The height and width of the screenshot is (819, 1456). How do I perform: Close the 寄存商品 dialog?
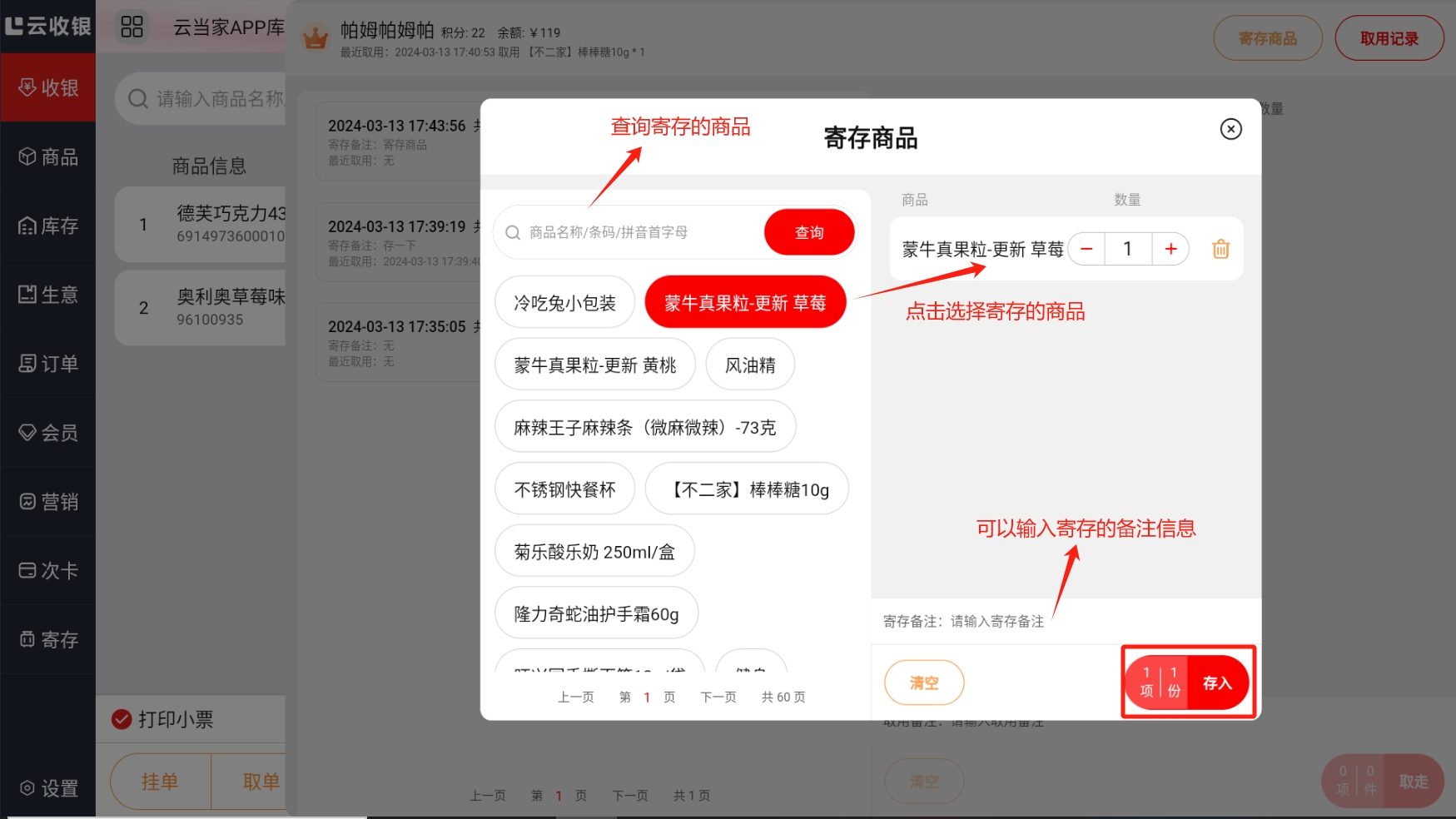coord(1230,129)
